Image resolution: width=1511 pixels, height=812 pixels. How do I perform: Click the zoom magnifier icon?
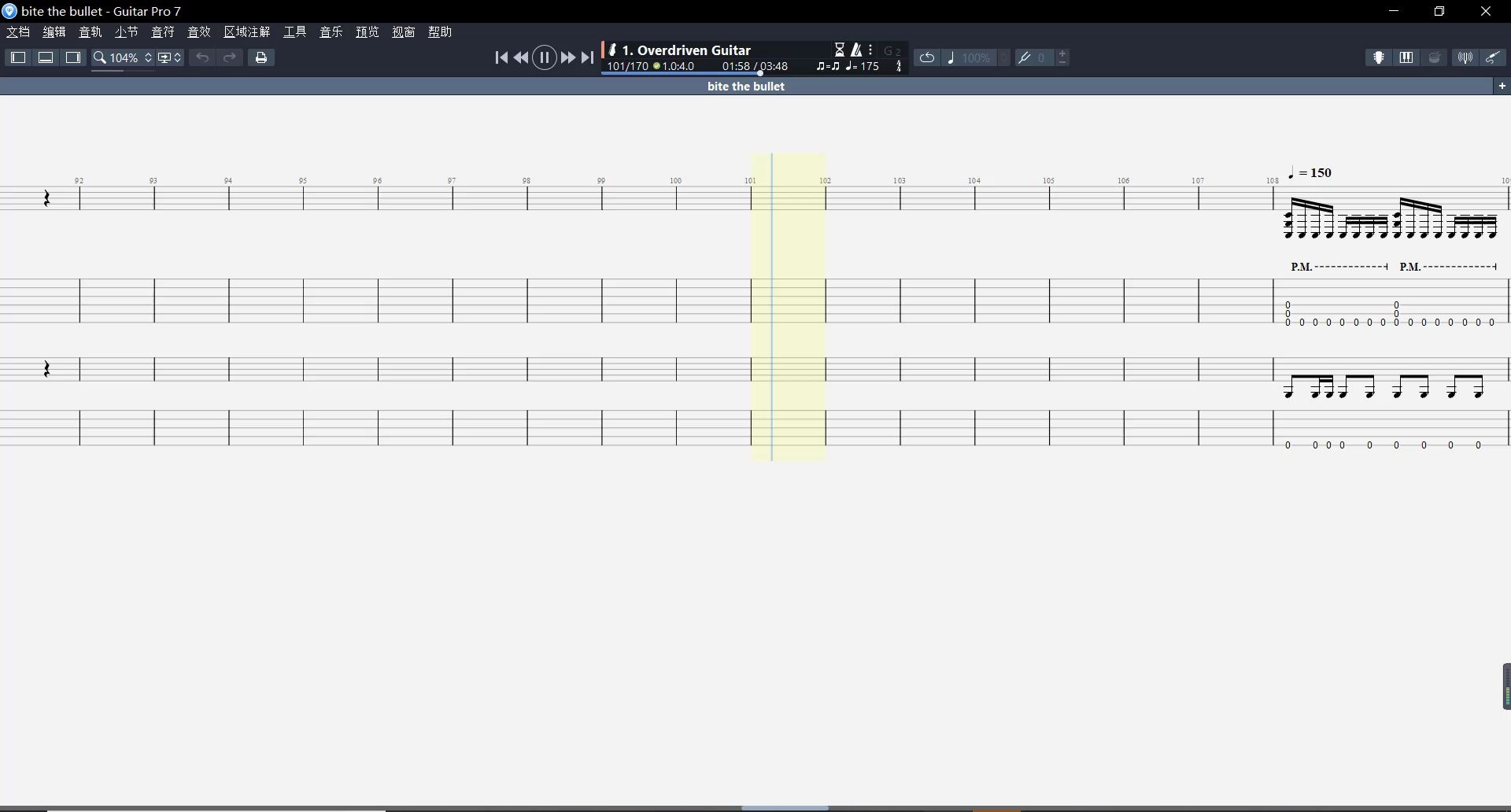point(100,57)
